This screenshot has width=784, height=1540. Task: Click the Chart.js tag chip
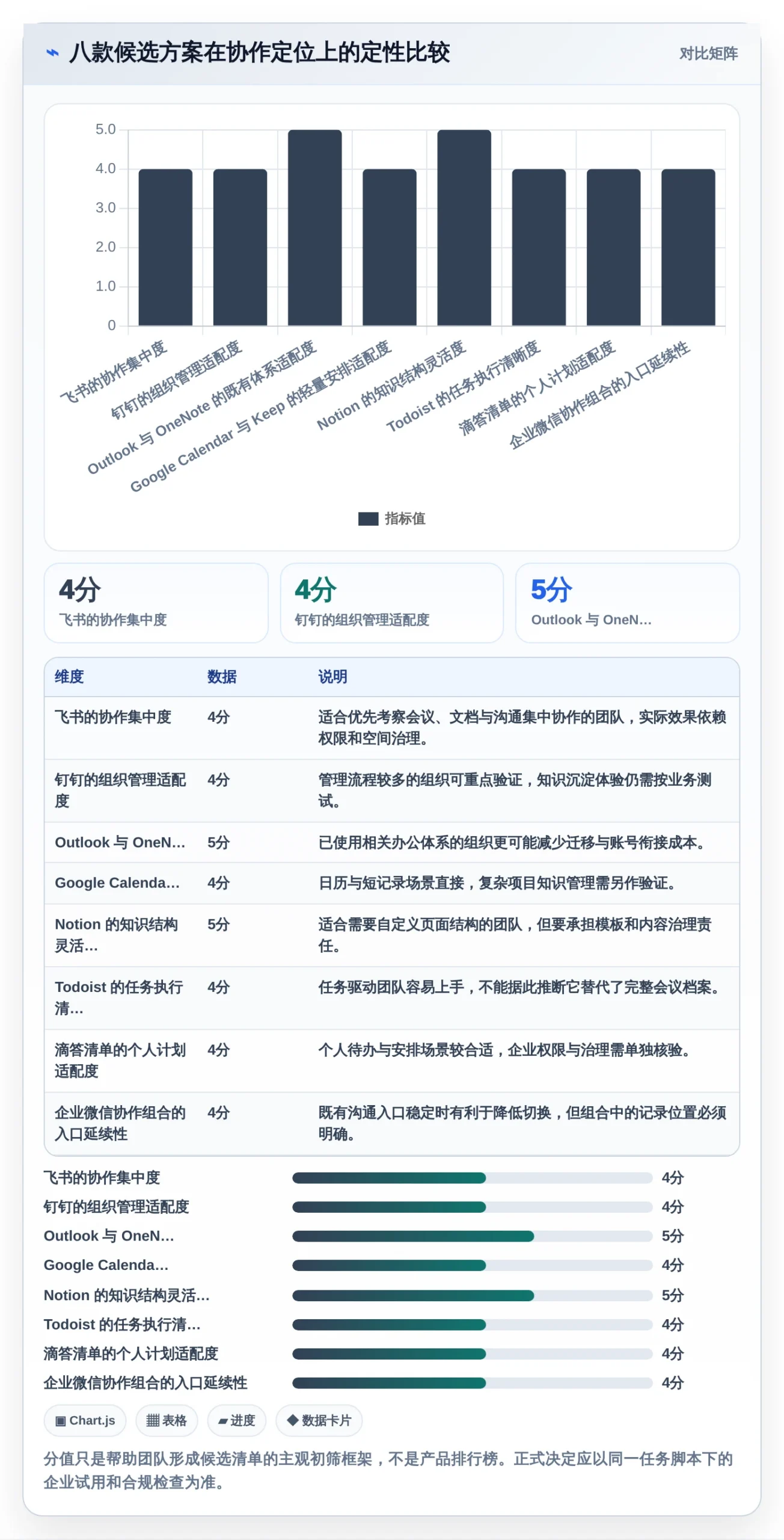[85, 1420]
